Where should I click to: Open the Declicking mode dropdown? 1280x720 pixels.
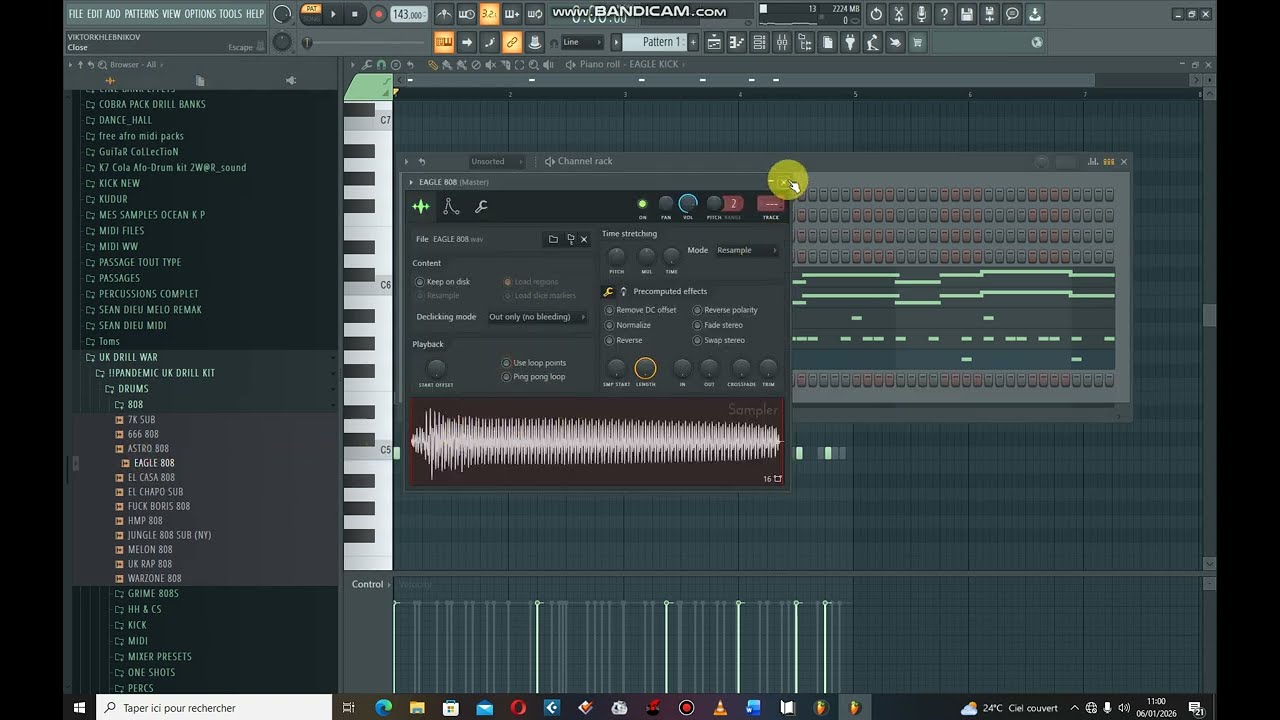[x=537, y=317]
